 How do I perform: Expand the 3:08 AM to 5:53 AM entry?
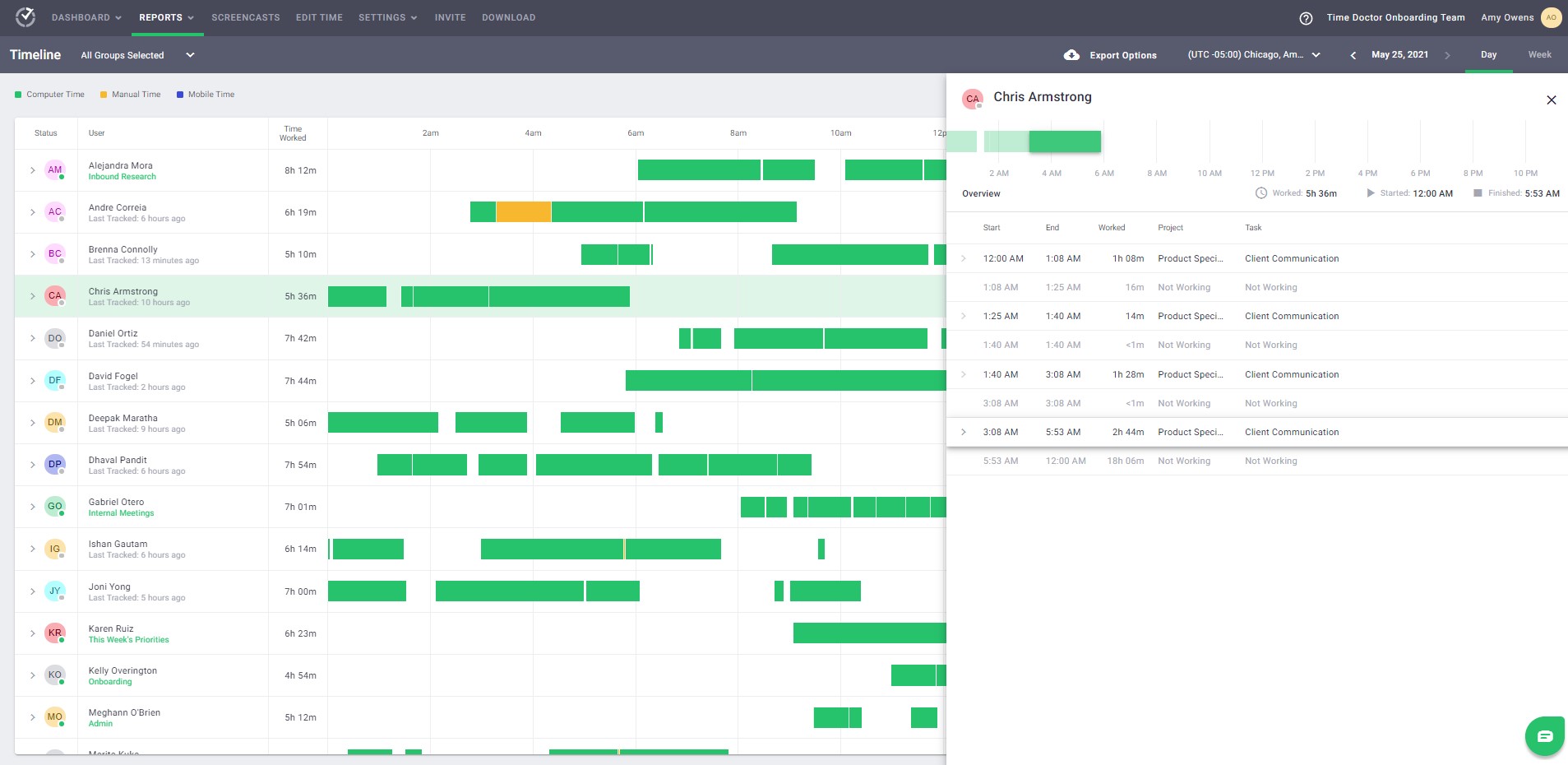(x=964, y=432)
